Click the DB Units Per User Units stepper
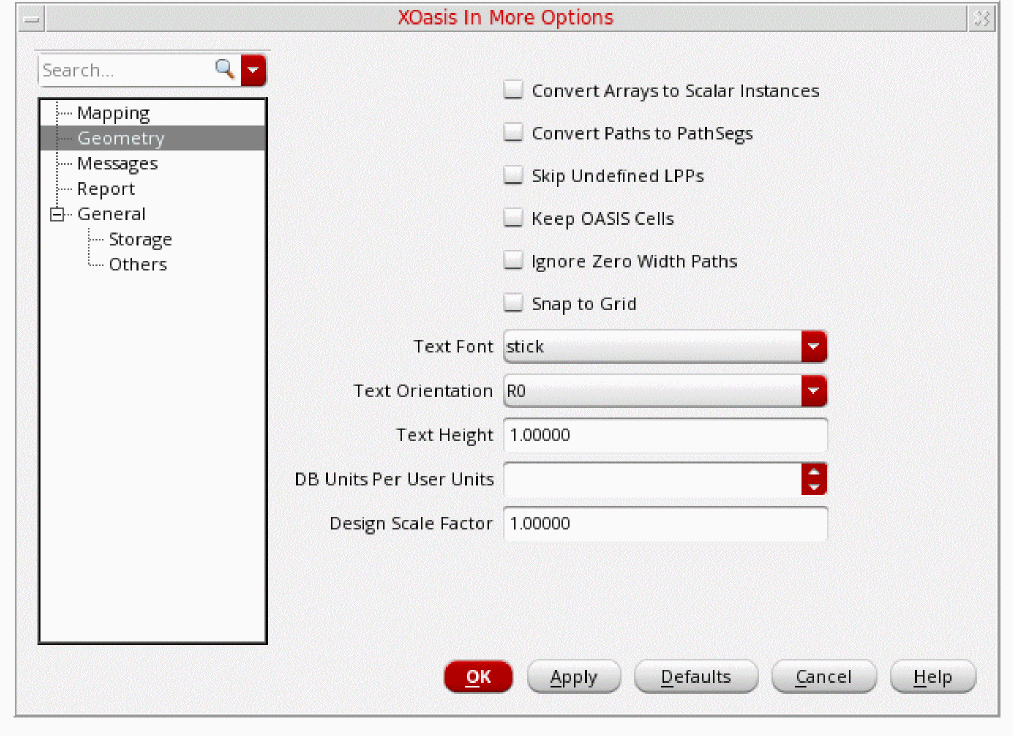This screenshot has height=736, width=1013. coord(814,479)
